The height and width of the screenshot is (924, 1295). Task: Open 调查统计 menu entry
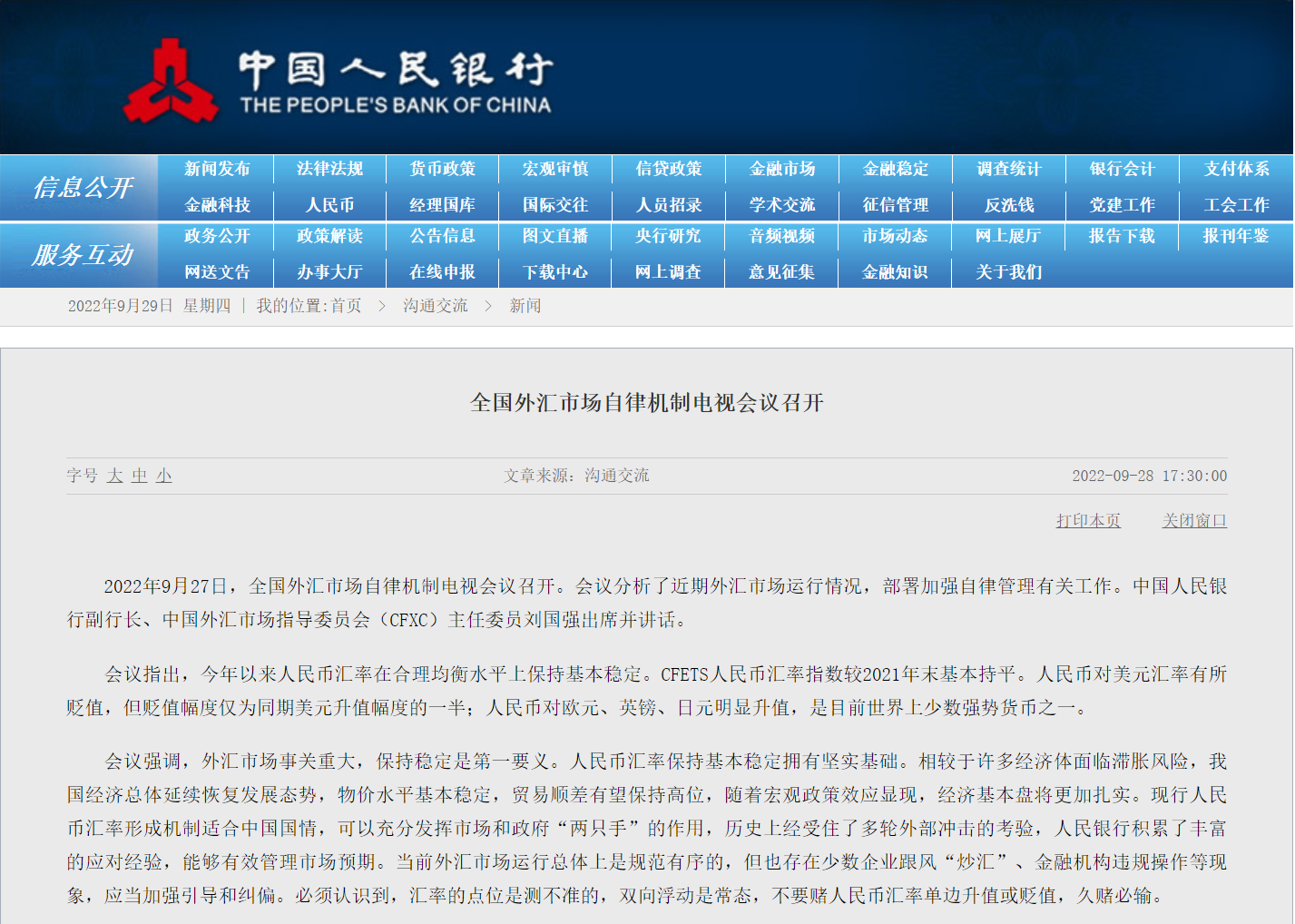pos(1009,169)
